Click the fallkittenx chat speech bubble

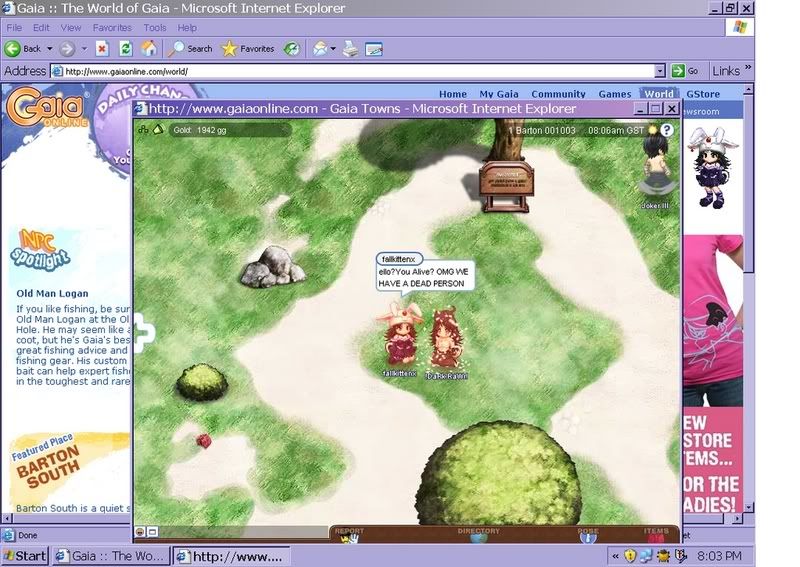pyautogui.click(x=425, y=273)
